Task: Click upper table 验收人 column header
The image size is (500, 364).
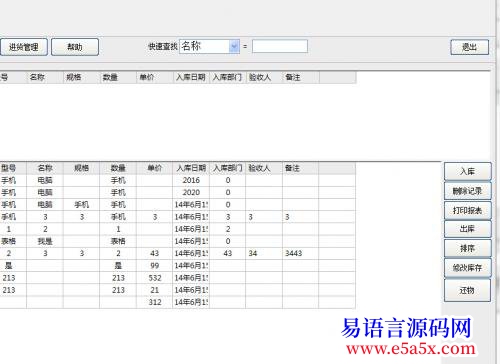Action: click(264, 77)
